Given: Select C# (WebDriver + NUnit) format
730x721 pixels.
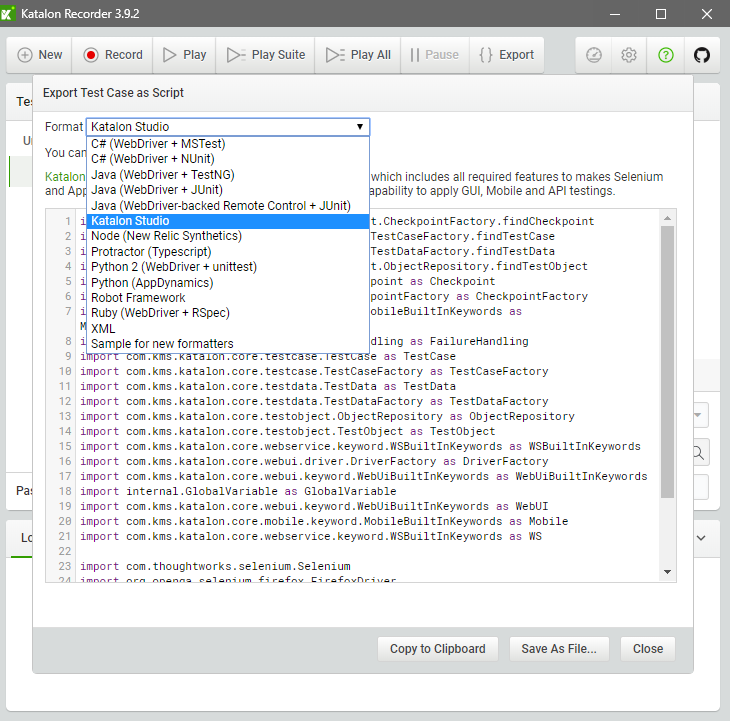Looking at the screenshot, I should pyautogui.click(x=228, y=159).
